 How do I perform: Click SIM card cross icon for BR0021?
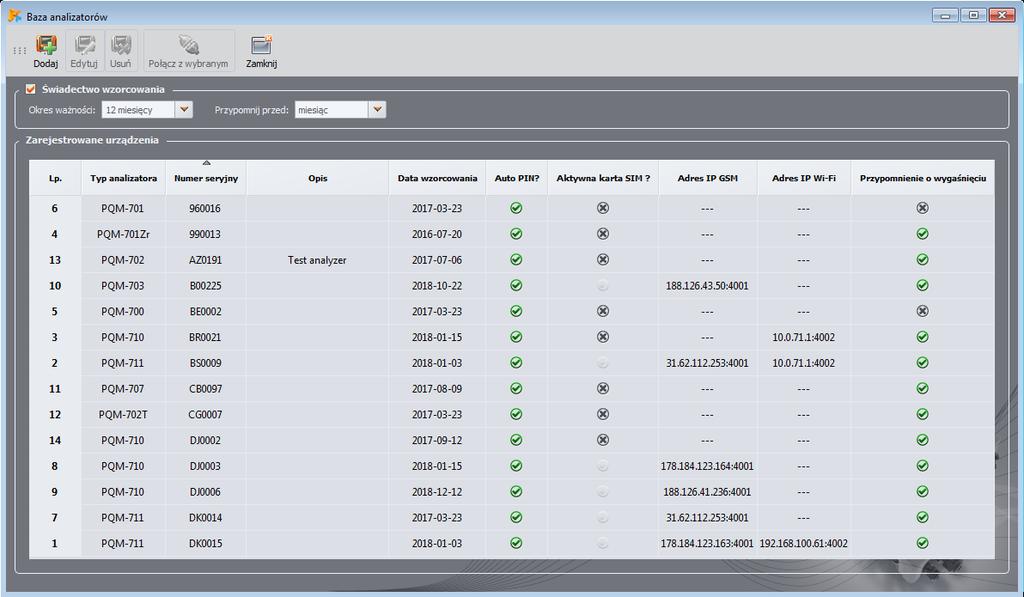(603, 337)
